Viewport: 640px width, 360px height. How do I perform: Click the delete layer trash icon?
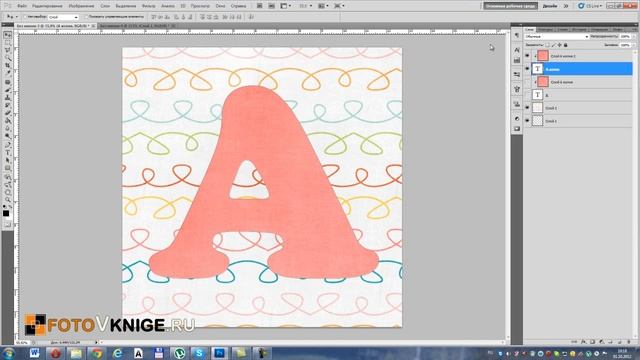629,342
